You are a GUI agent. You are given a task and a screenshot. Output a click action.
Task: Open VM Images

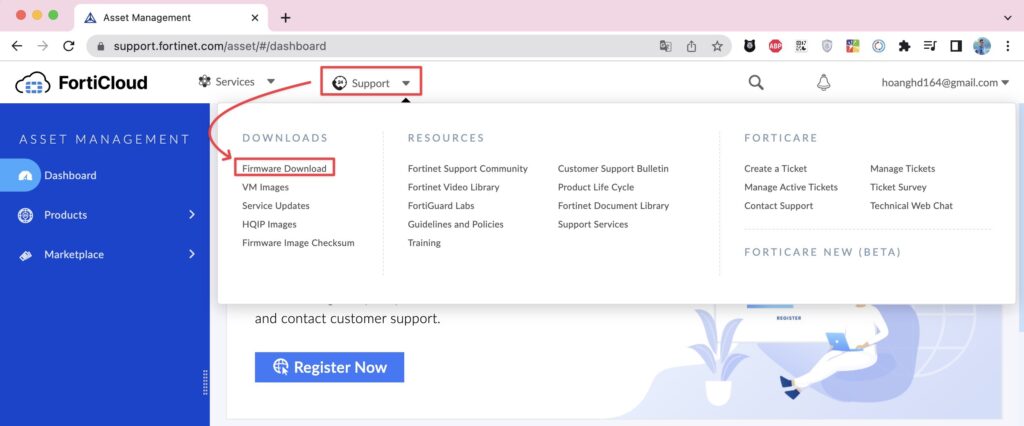click(x=265, y=187)
